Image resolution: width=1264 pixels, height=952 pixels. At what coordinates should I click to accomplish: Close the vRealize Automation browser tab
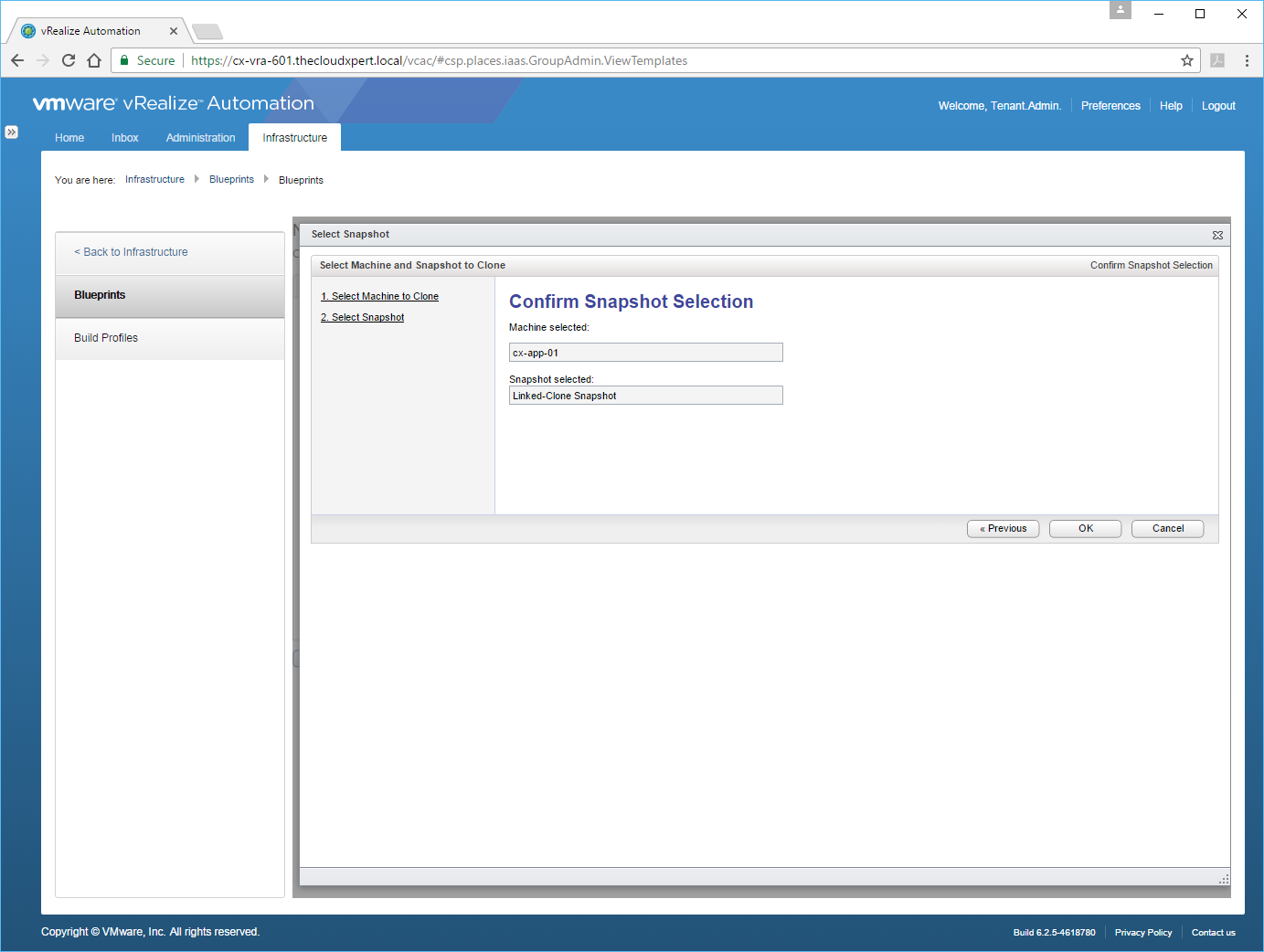pos(174,31)
